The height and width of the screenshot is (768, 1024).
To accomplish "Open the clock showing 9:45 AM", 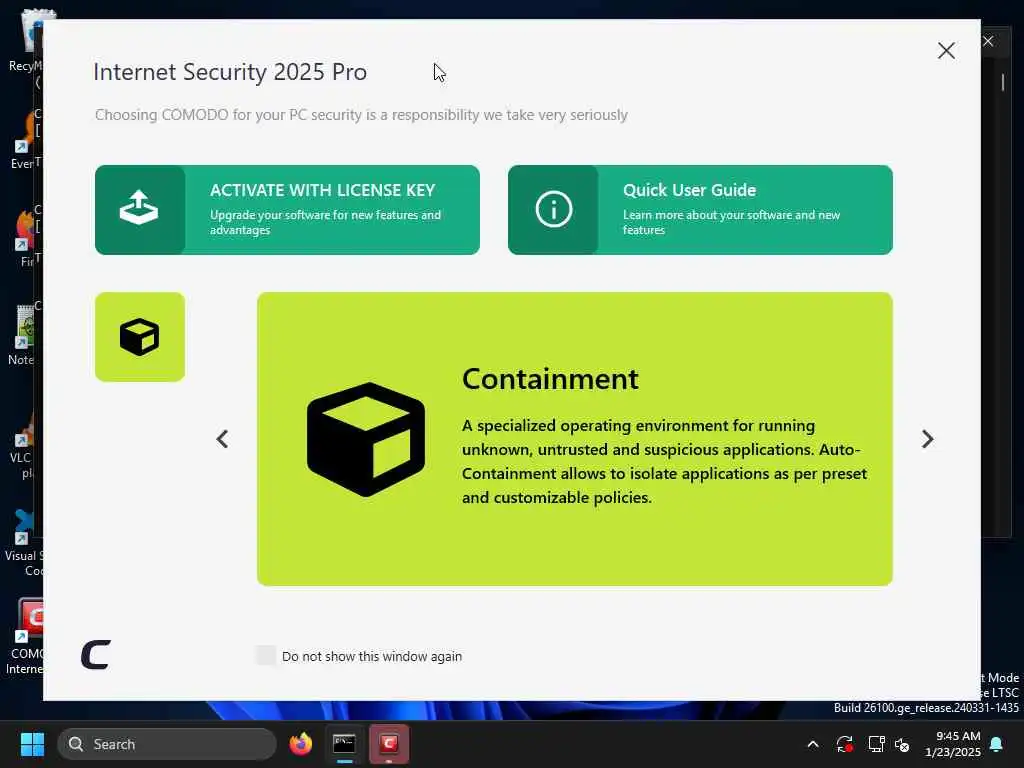I will tap(953, 744).
